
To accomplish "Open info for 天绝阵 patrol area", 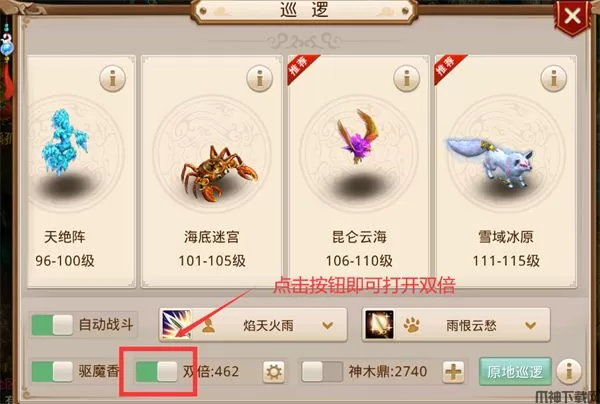I will click(112, 78).
